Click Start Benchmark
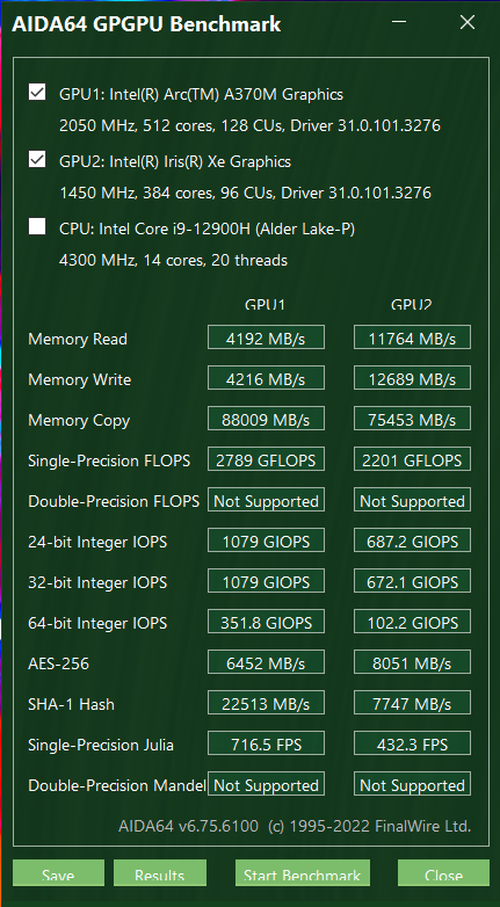 302,873
